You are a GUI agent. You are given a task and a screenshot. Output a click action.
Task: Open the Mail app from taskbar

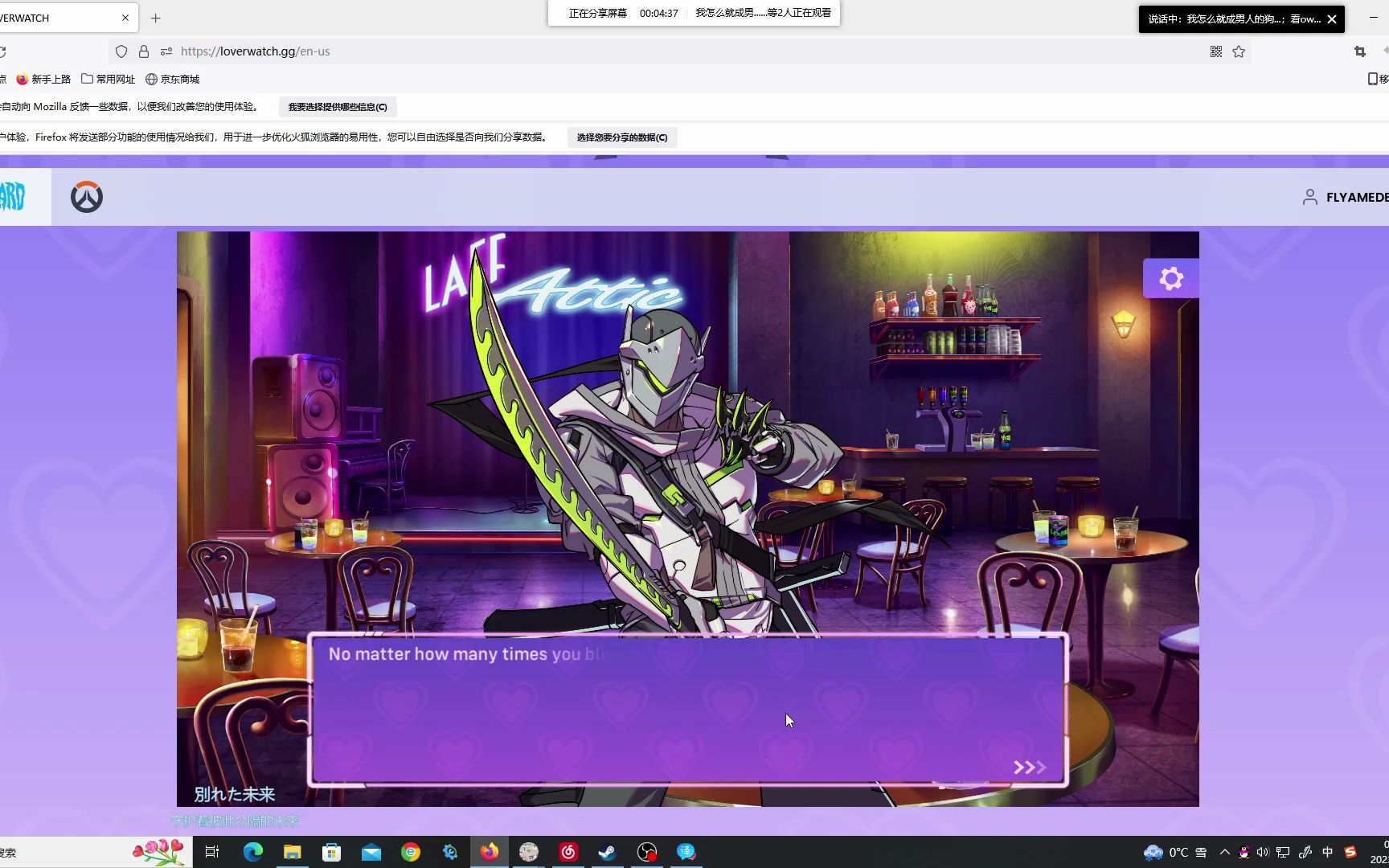click(371, 852)
